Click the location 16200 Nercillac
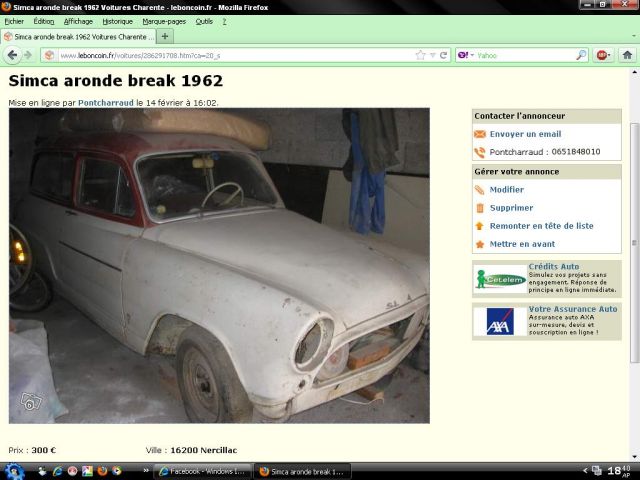 tap(204, 450)
